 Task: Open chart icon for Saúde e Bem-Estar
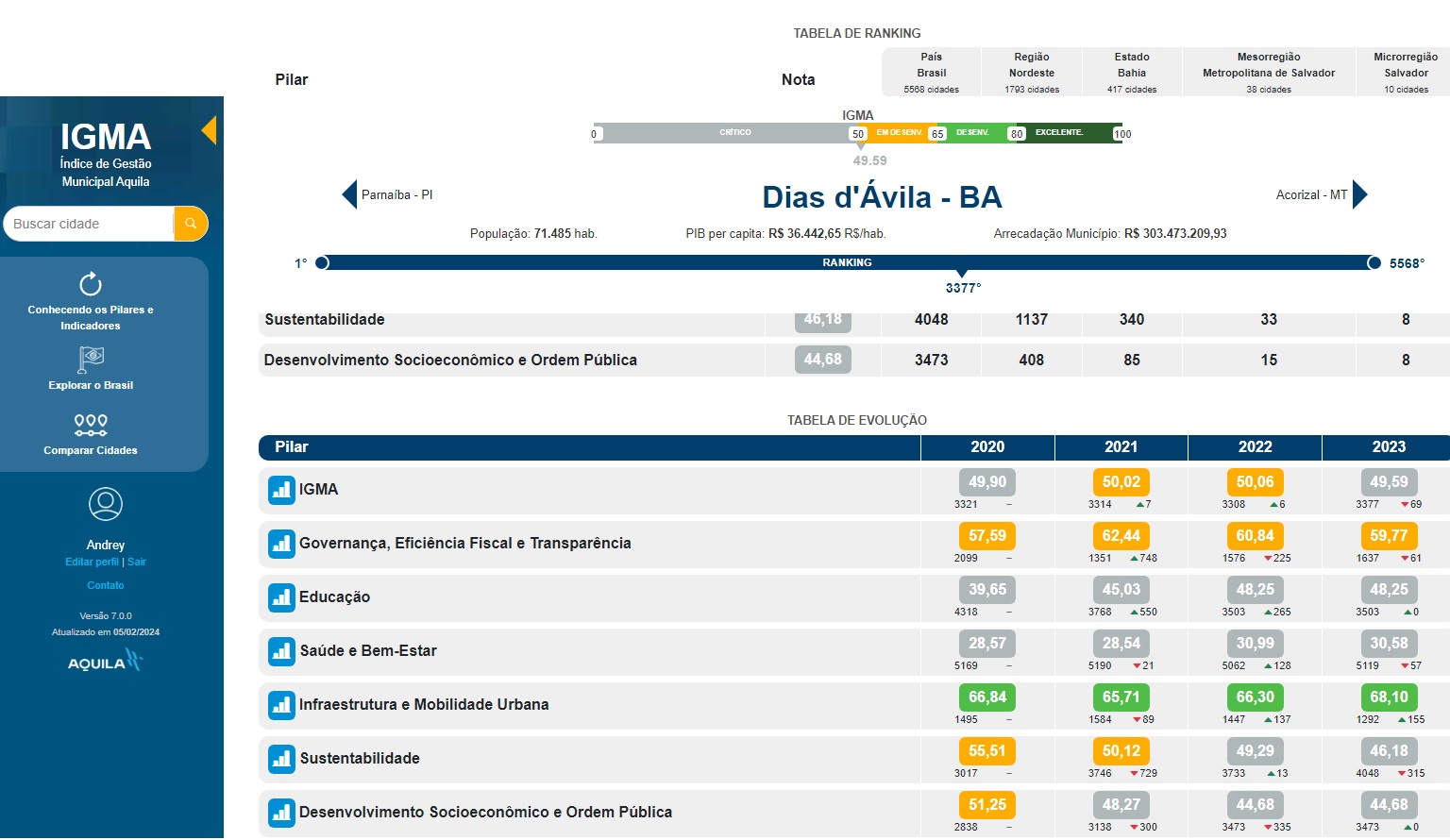tap(281, 651)
